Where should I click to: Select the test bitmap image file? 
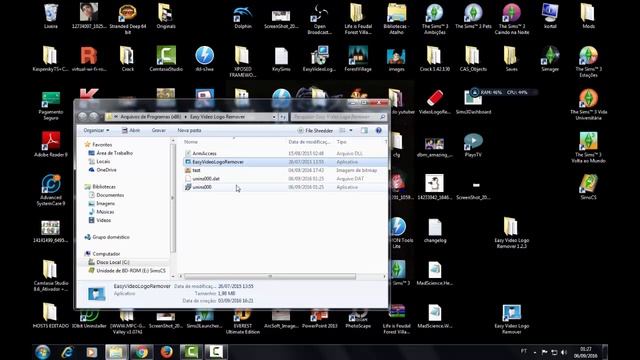(x=285, y=170)
